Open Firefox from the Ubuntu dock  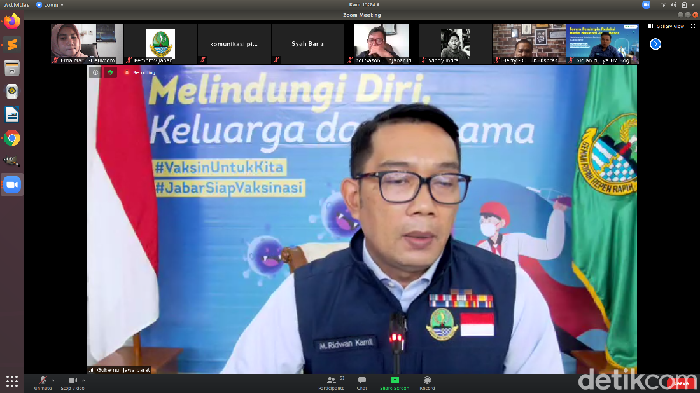[12, 21]
